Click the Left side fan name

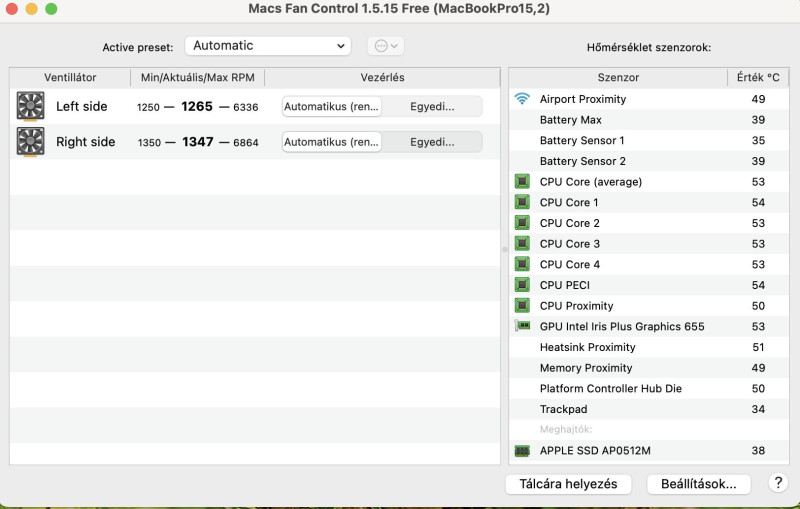[82, 106]
